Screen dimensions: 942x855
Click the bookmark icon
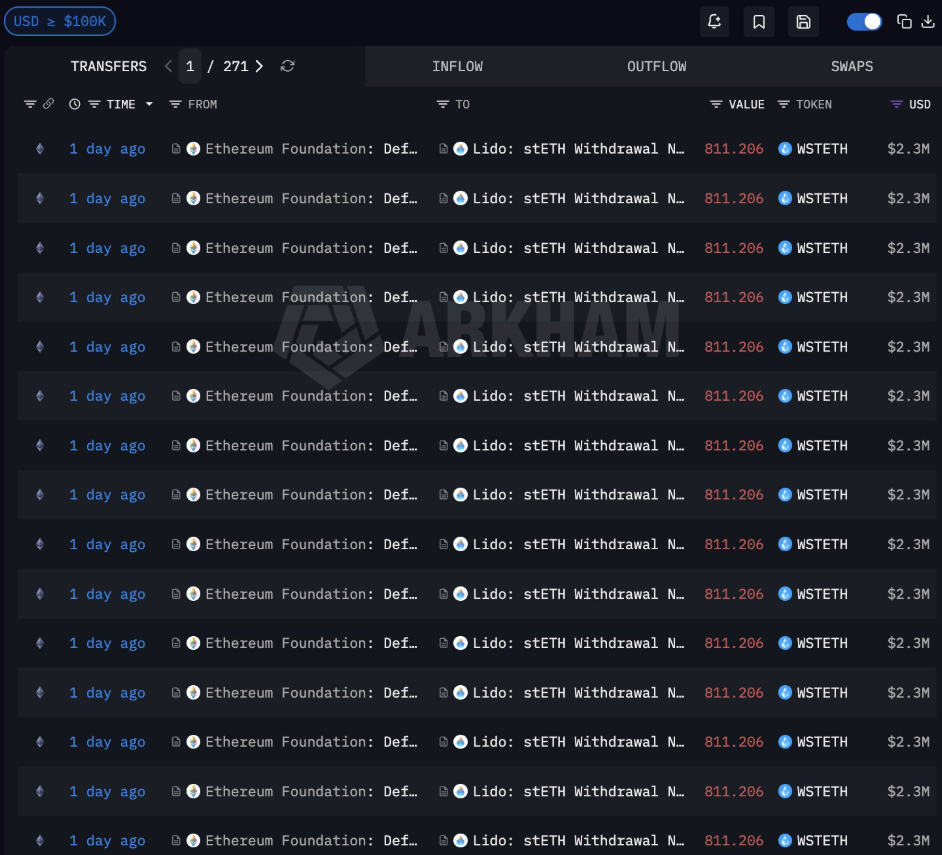coord(759,22)
